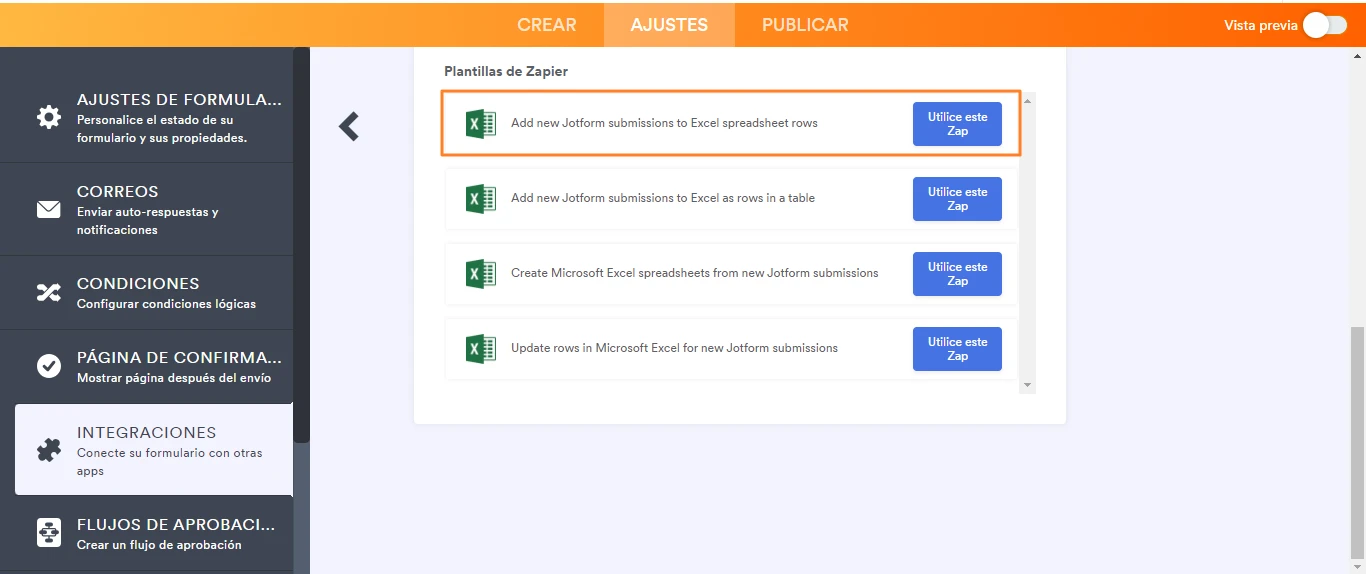Switch to the CREAR tab
This screenshot has width=1366, height=574.
pos(546,25)
